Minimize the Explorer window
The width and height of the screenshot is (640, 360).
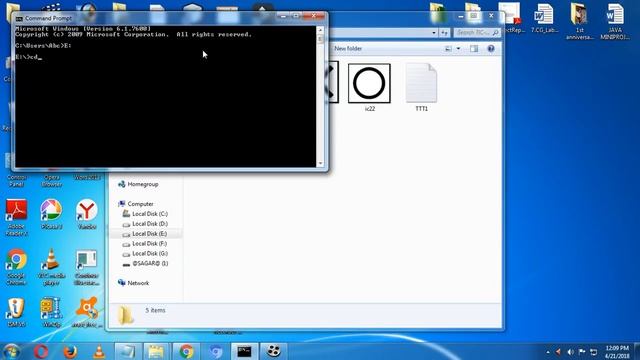click(461, 16)
